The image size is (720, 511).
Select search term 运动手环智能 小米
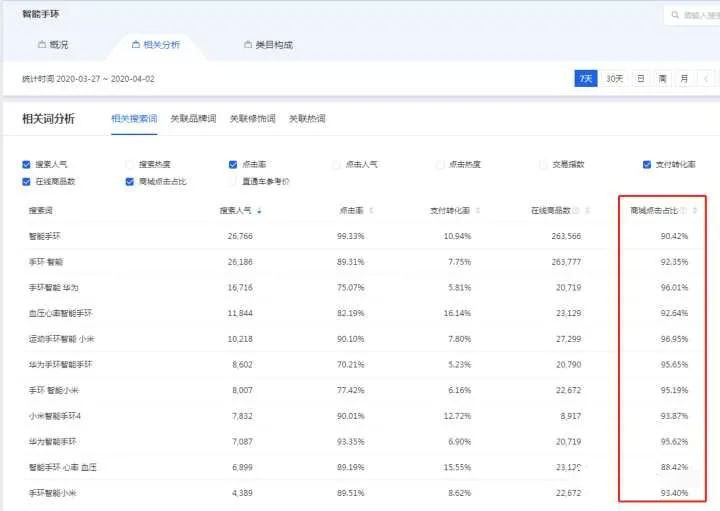(62, 339)
